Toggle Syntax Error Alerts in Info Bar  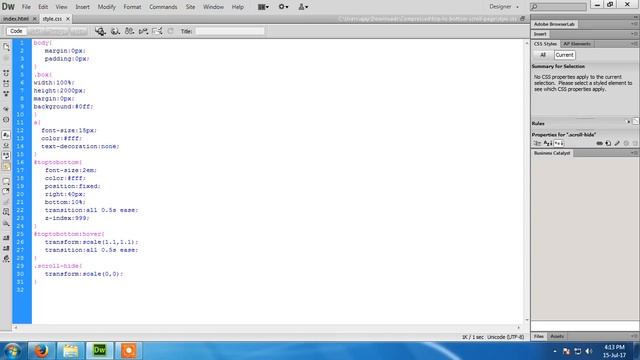point(6,166)
